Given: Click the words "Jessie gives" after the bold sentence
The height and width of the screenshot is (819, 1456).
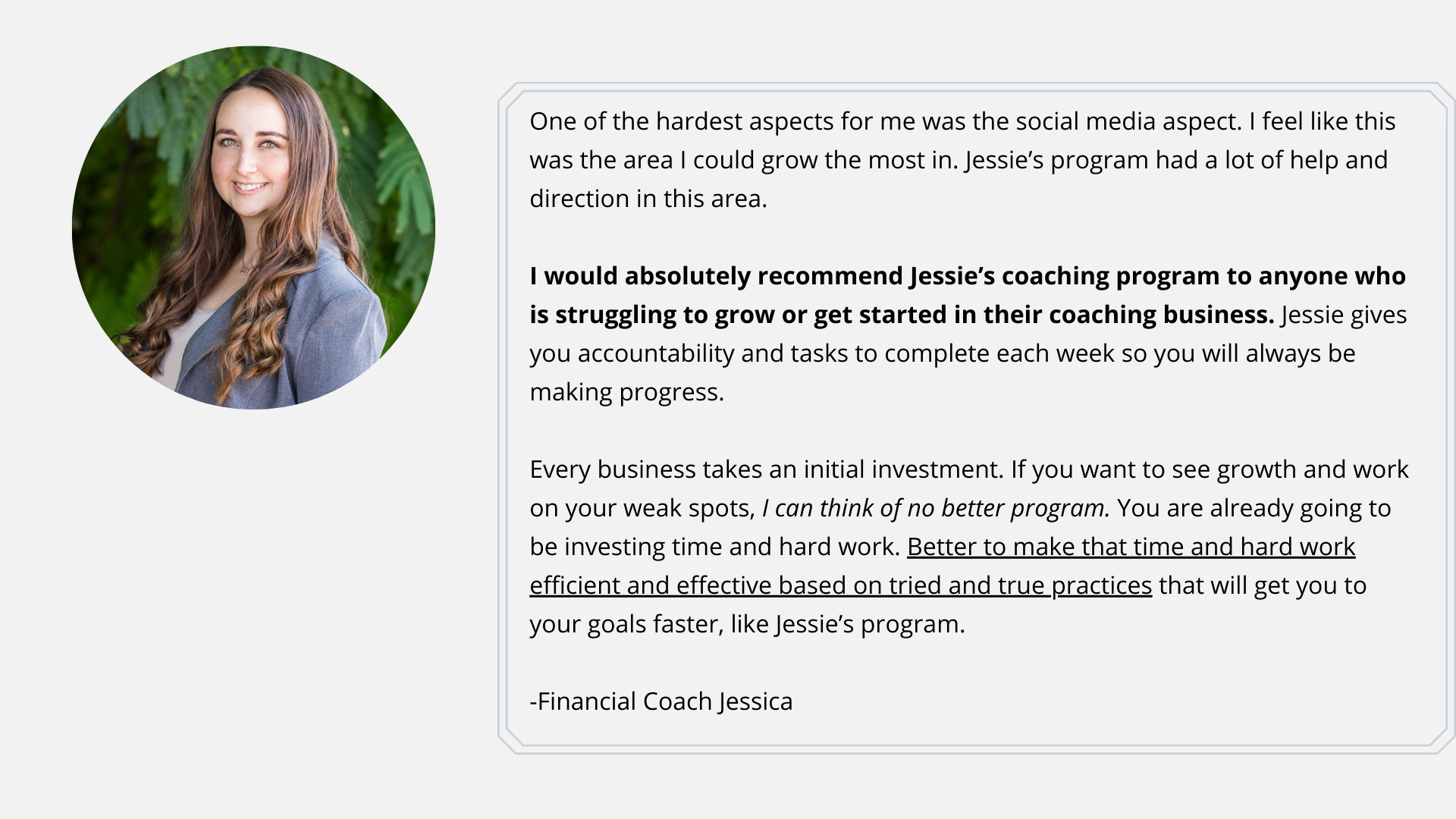Looking at the screenshot, I should (x=1343, y=315).
